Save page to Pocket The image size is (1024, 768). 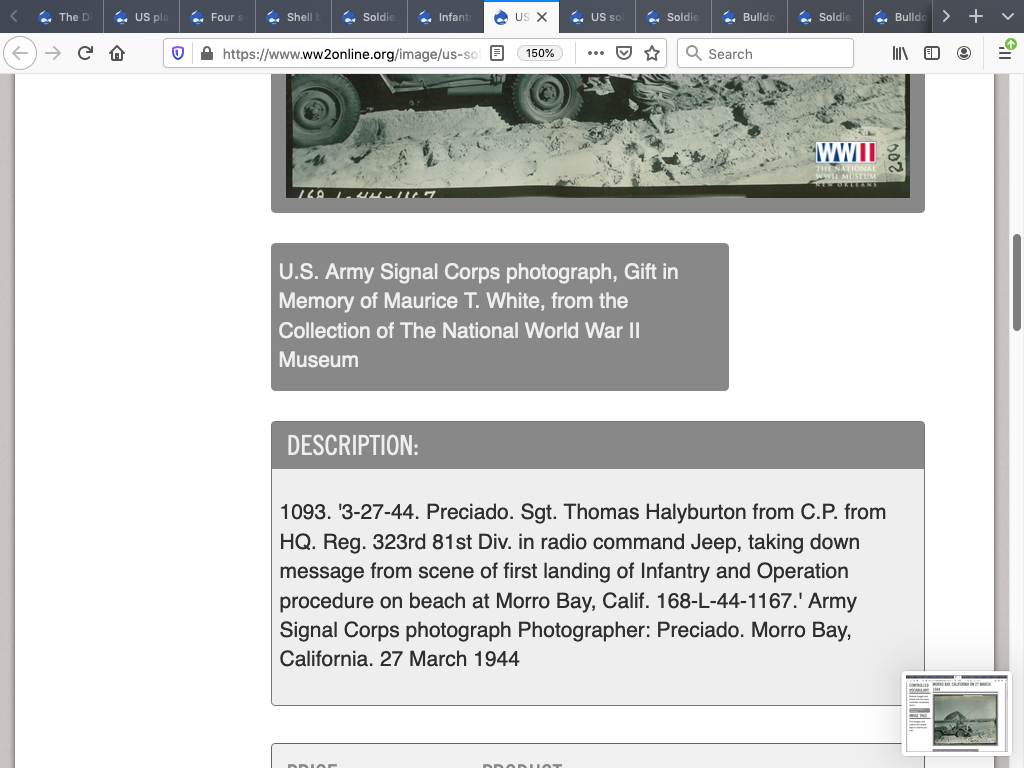coord(624,54)
